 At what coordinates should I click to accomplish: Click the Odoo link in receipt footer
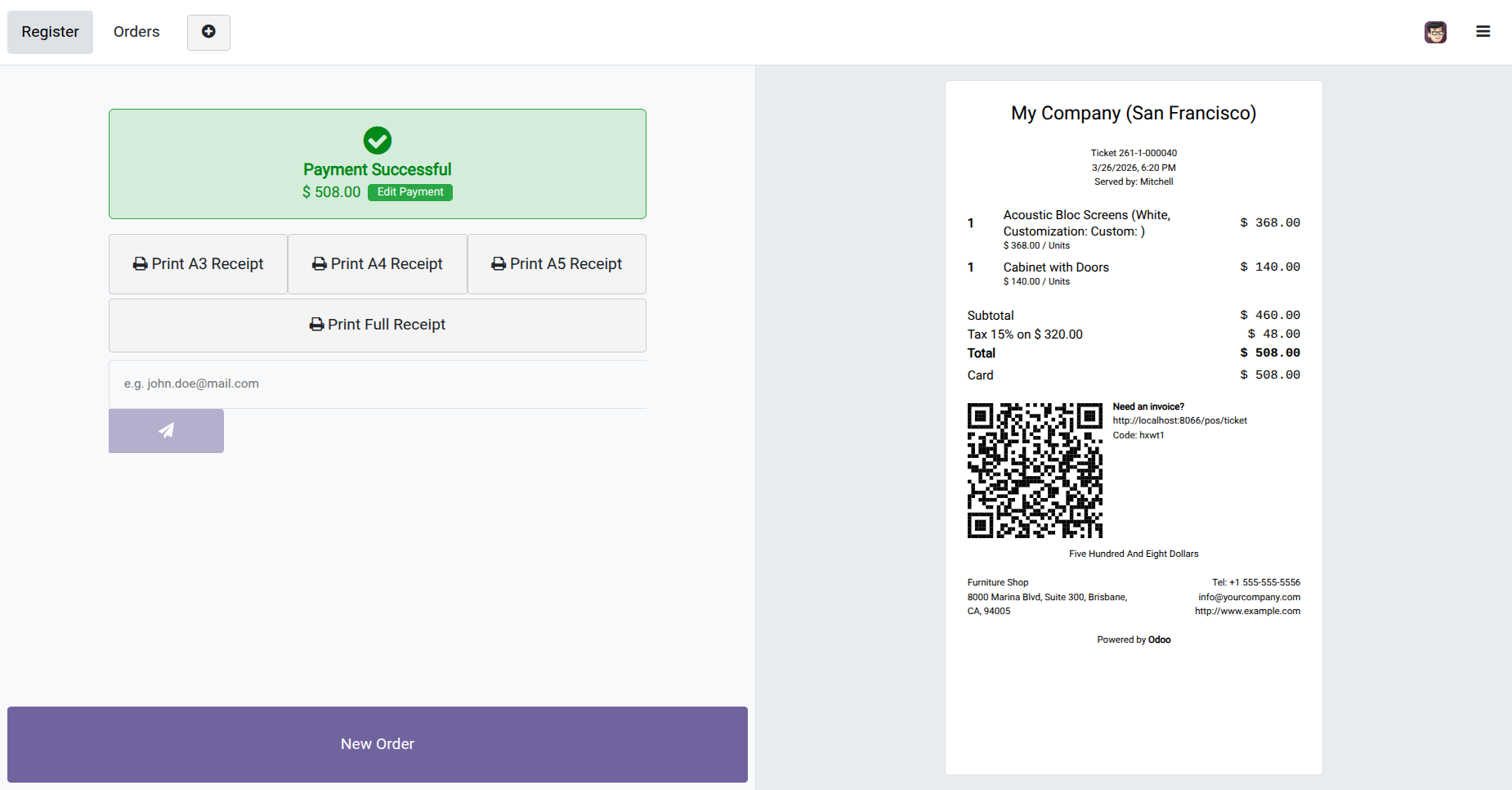point(1159,640)
